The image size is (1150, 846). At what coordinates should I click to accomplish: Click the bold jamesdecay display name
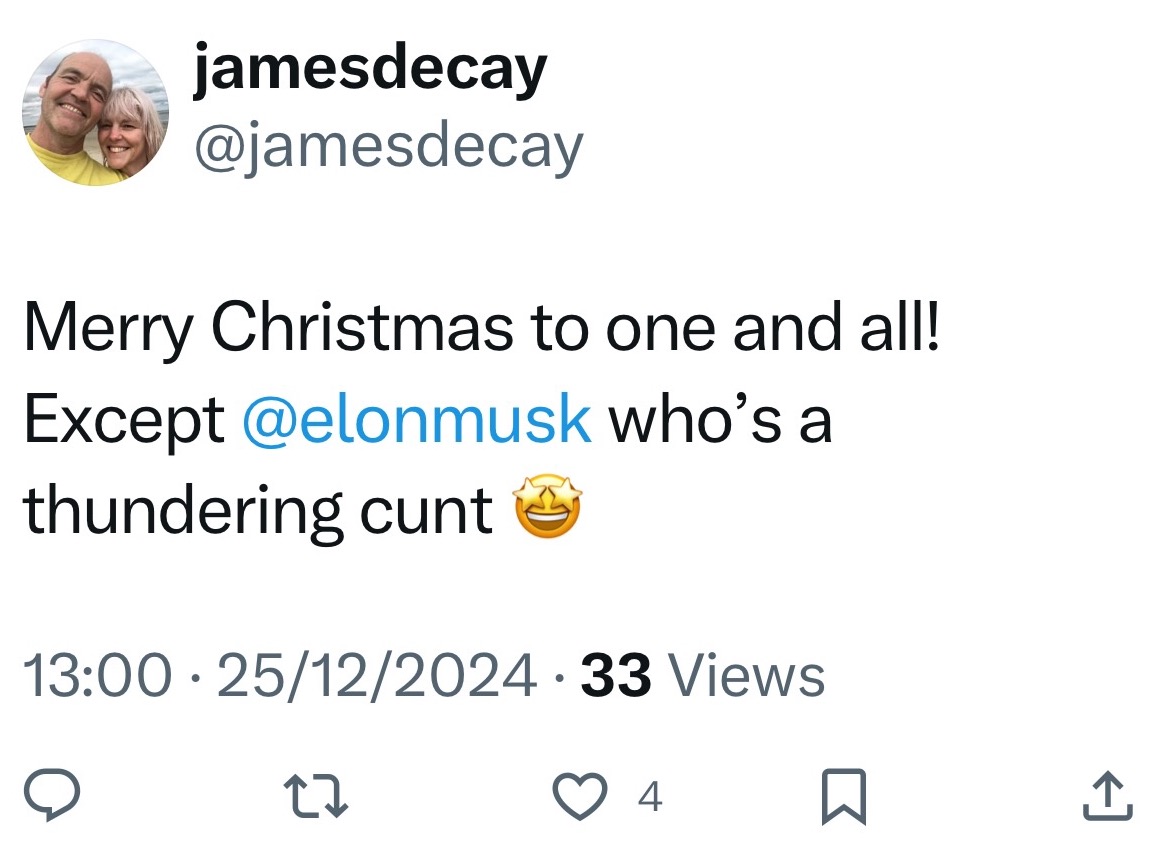(x=371, y=70)
